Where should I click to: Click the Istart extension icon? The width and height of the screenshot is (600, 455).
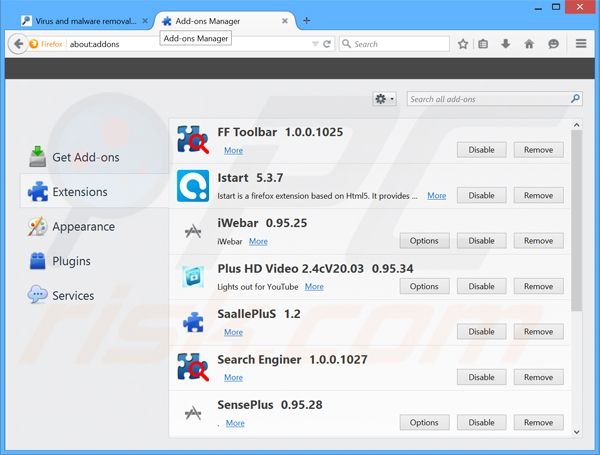193,186
